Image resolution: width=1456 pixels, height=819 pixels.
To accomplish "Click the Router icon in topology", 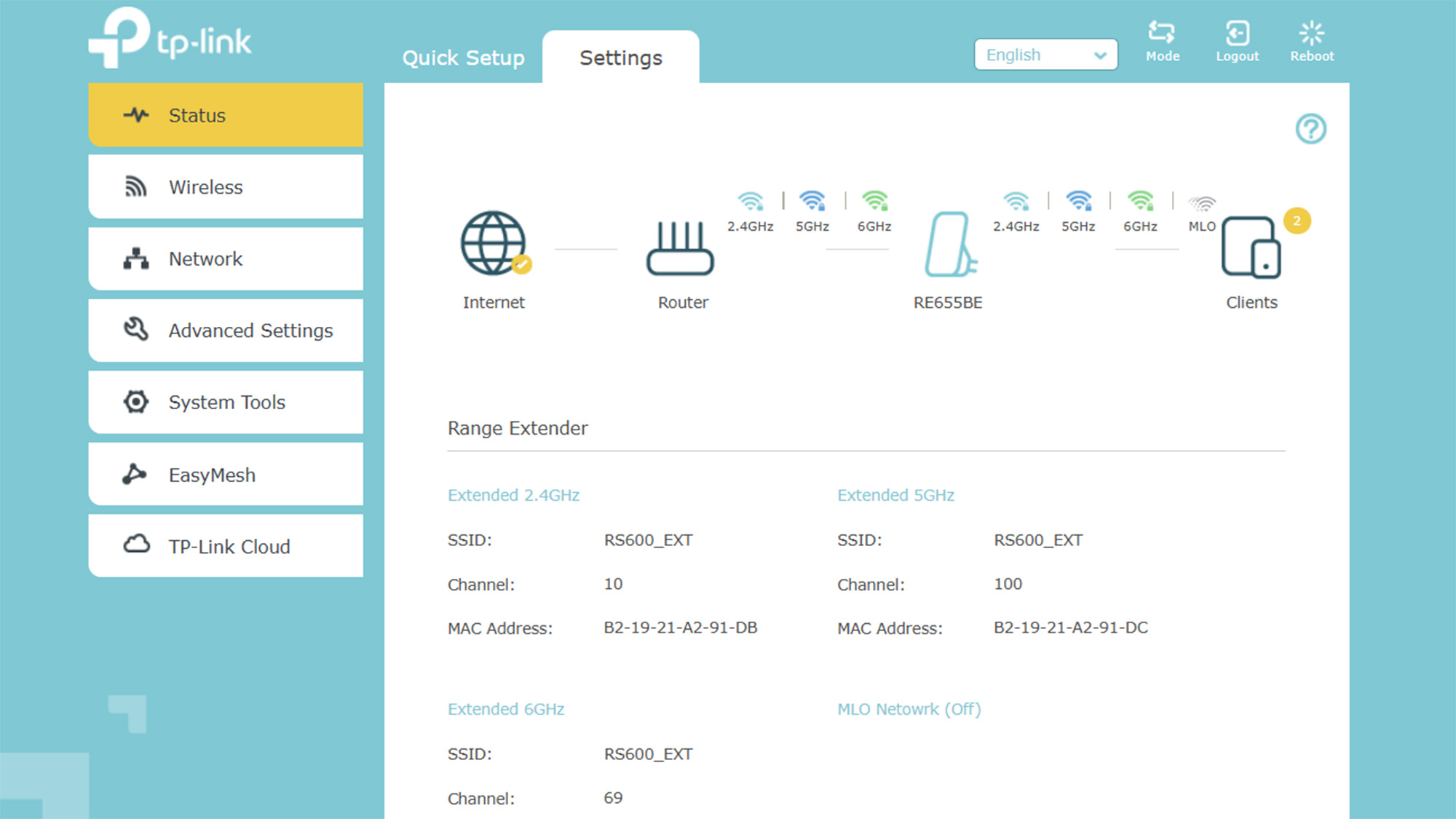I will tap(681, 248).
